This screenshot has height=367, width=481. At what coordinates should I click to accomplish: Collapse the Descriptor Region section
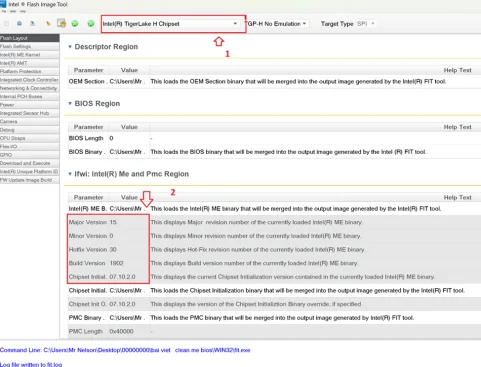click(70, 47)
